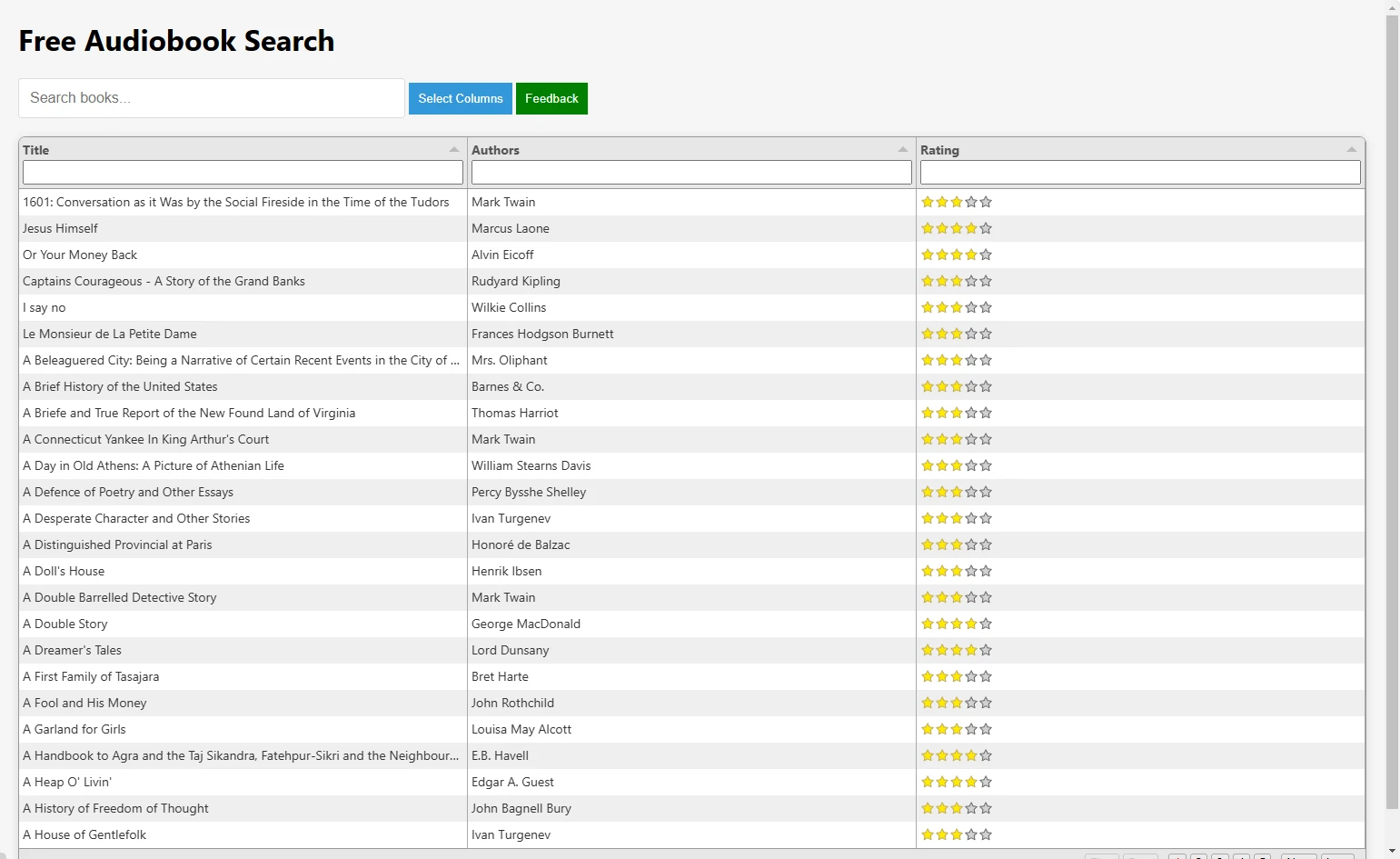Select the Captains Courageous title cell
Screen dimensions: 1400x859
tap(164, 281)
